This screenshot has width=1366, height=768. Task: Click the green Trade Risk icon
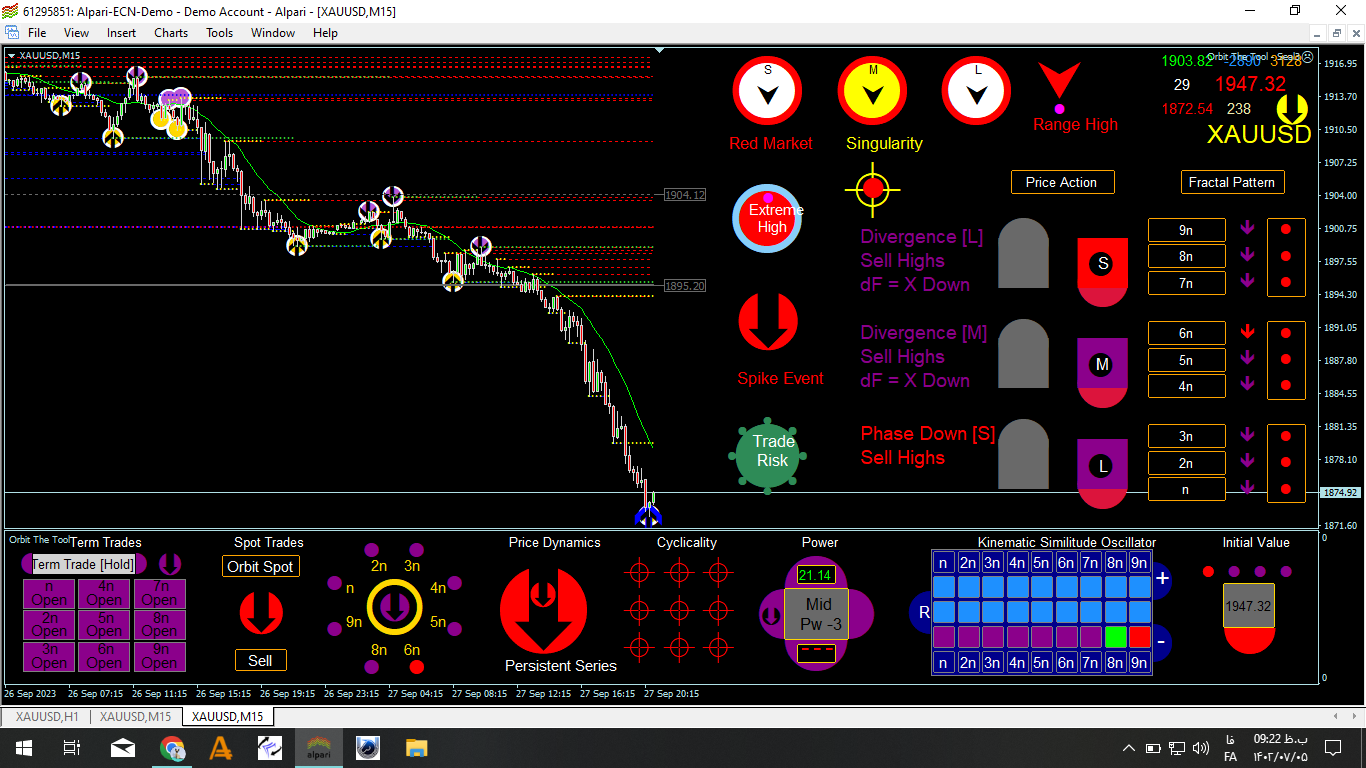[768, 455]
